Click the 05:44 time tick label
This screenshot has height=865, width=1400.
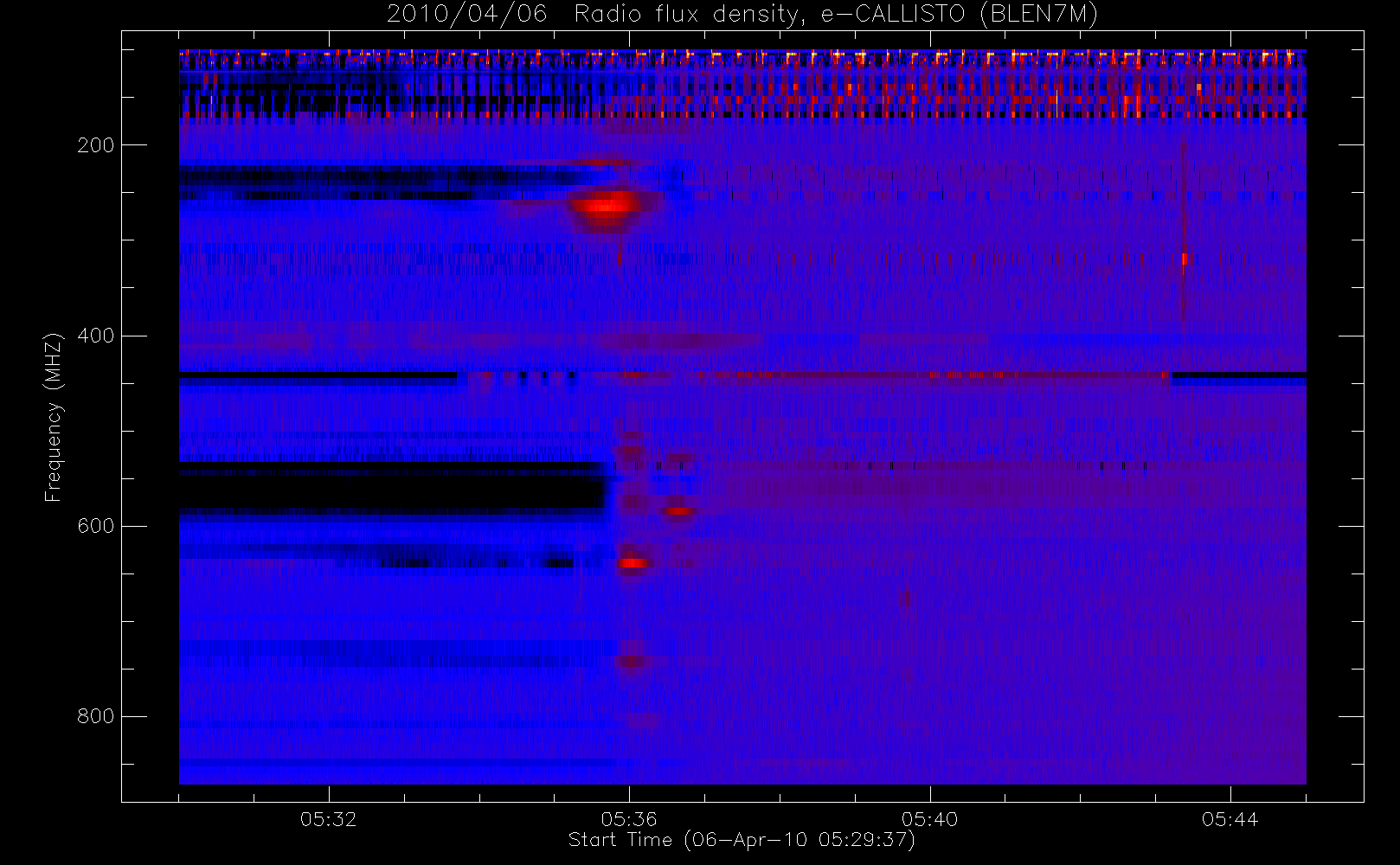1230,819
